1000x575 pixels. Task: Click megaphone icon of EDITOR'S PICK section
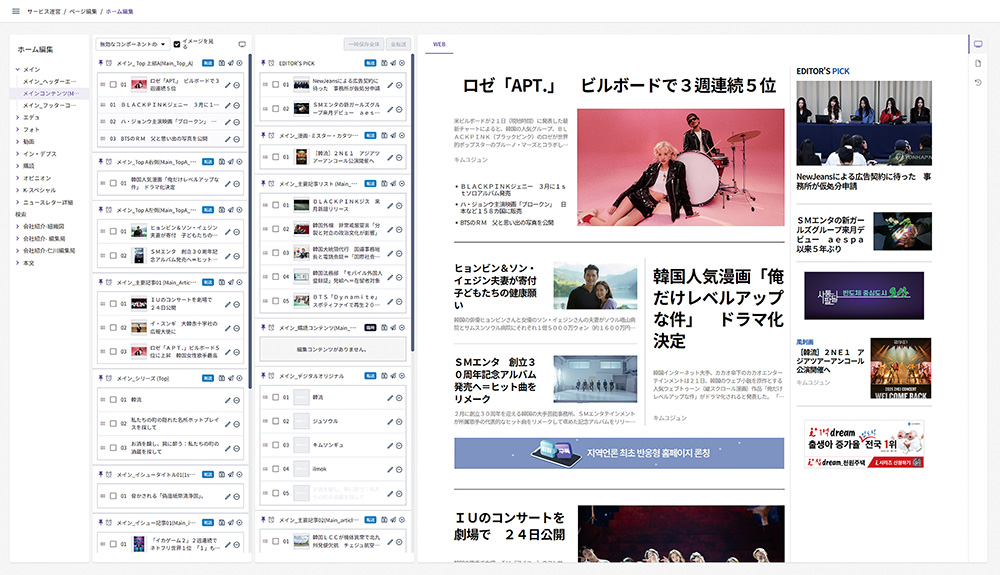tap(393, 63)
